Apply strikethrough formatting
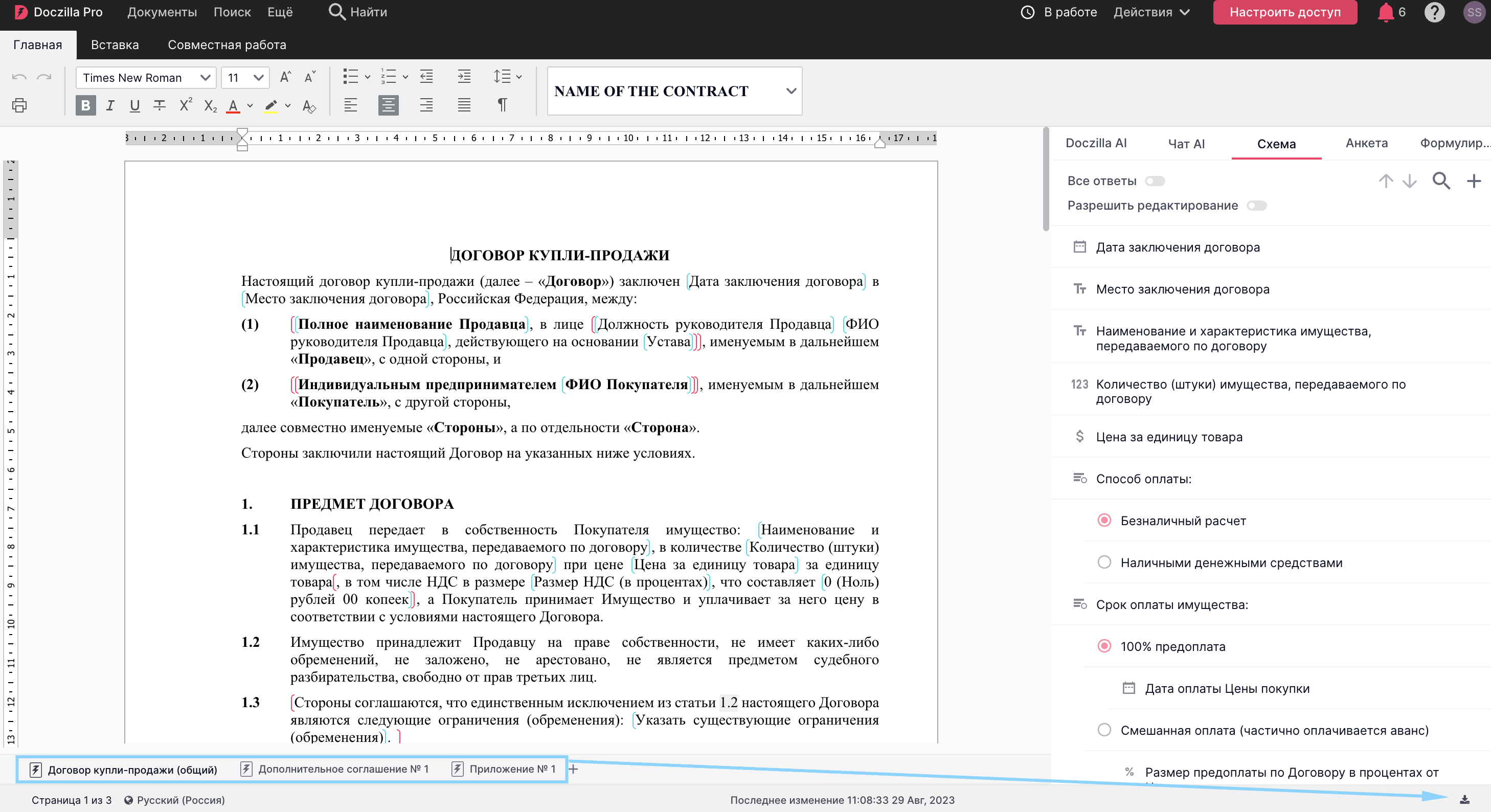 tap(159, 105)
